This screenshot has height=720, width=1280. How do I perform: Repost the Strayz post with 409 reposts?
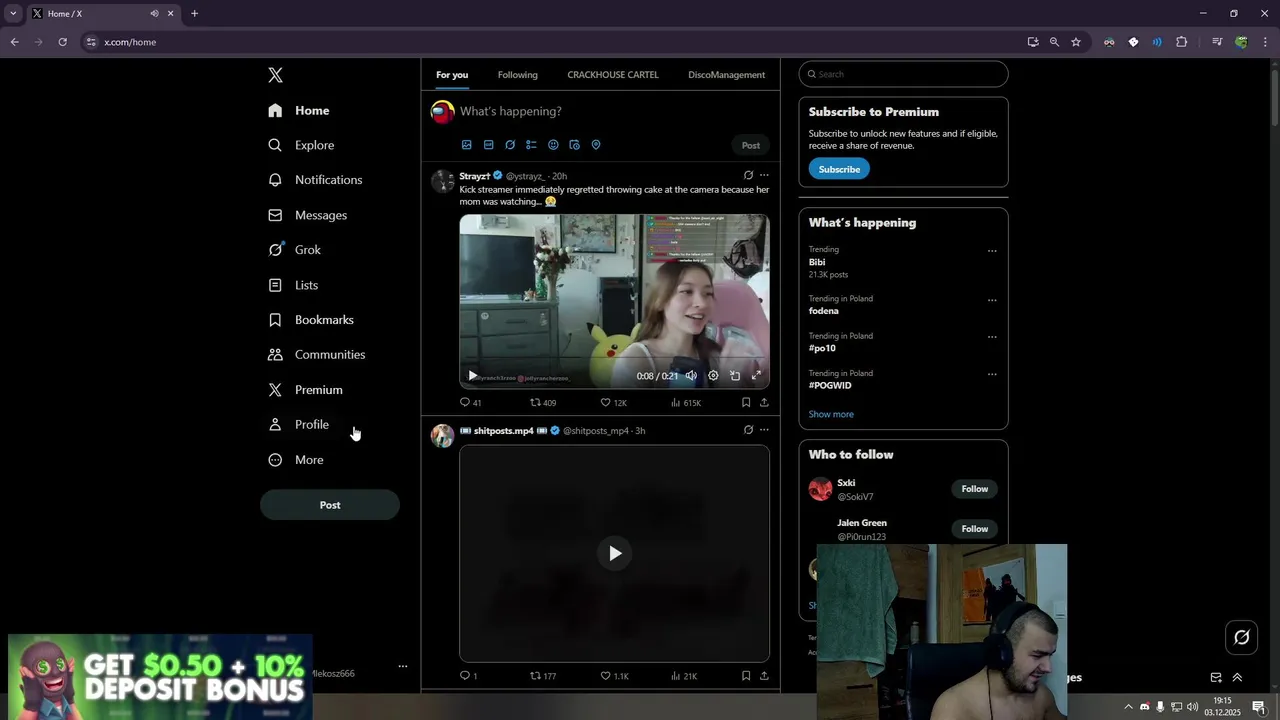543,403
